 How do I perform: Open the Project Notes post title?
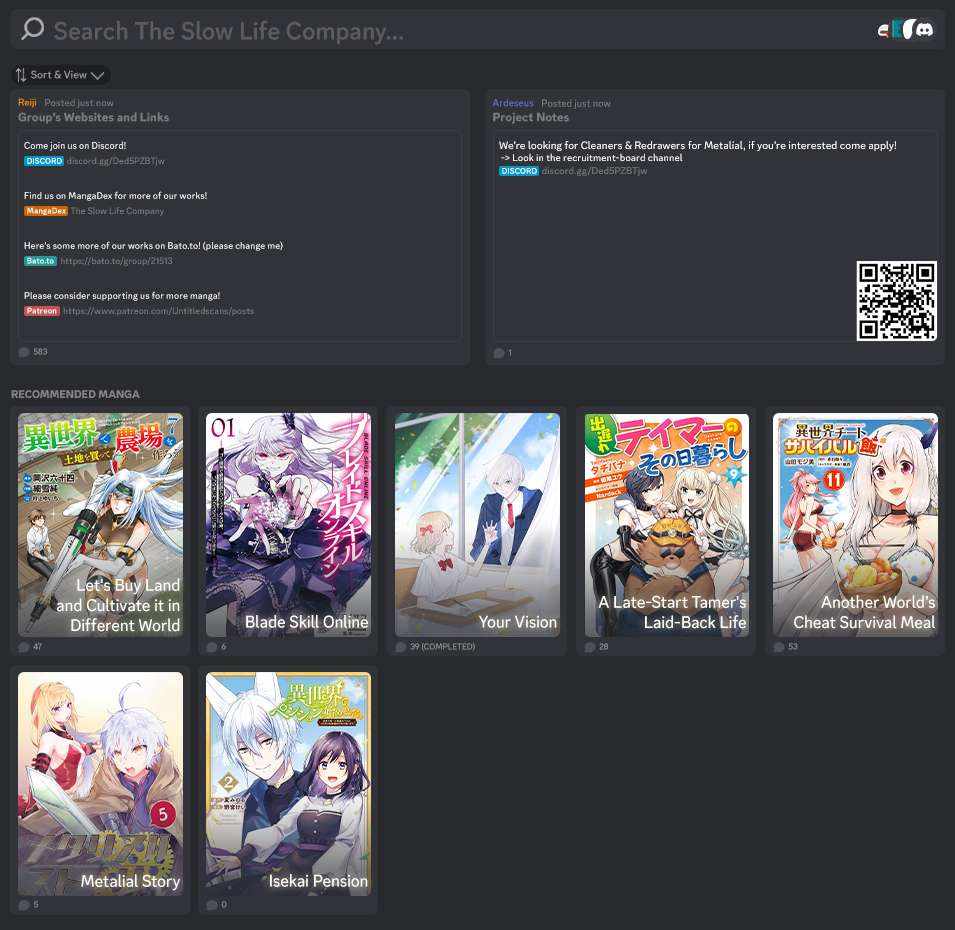pyautogui.click(x=530, y=117)
